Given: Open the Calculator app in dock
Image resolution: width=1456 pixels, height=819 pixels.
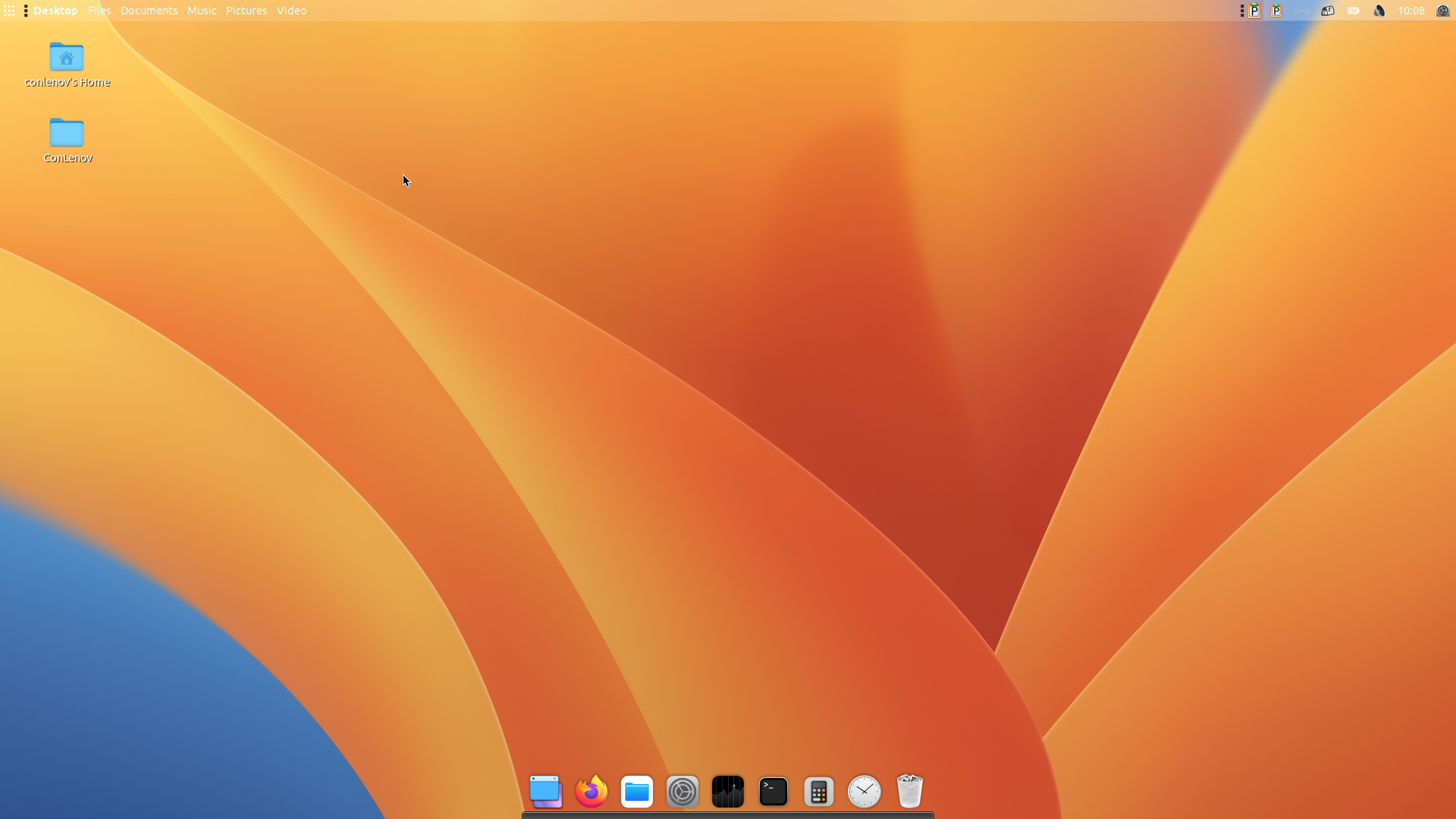Looking at the screenshot, I should pyautogui.click(x=819, y=792).
